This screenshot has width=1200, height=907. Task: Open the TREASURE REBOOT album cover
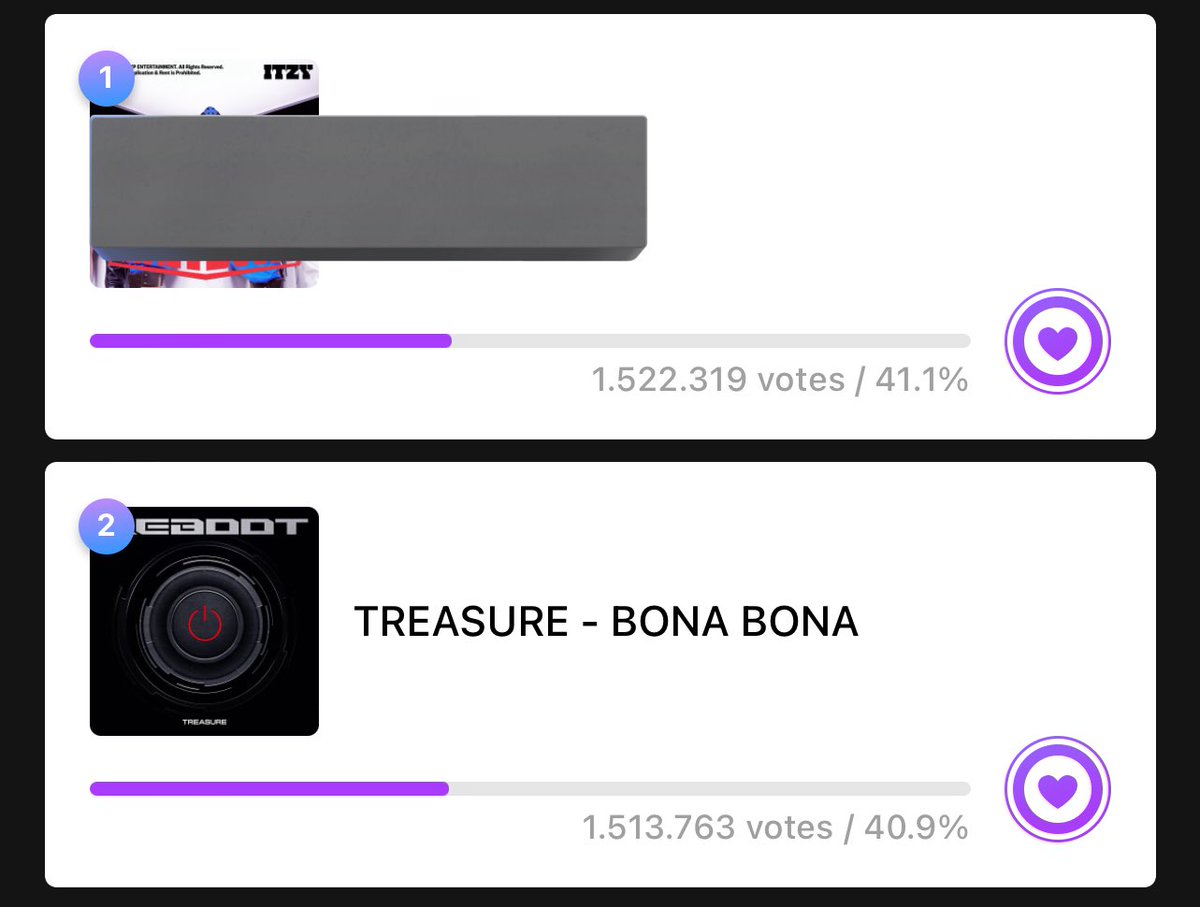point(204,621)
